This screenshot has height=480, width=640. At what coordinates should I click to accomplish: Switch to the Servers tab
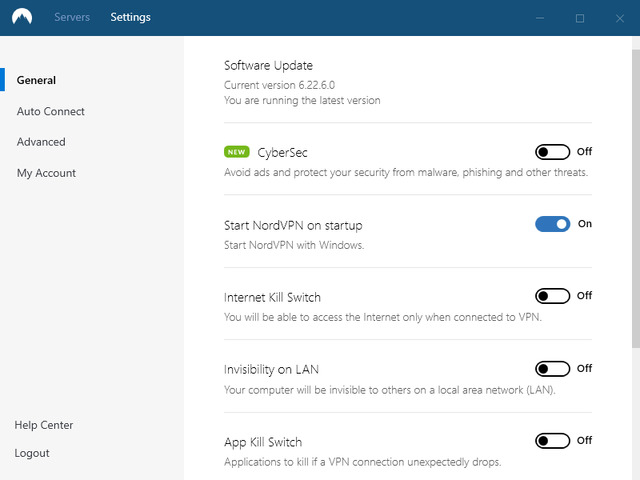coord(72,17)
